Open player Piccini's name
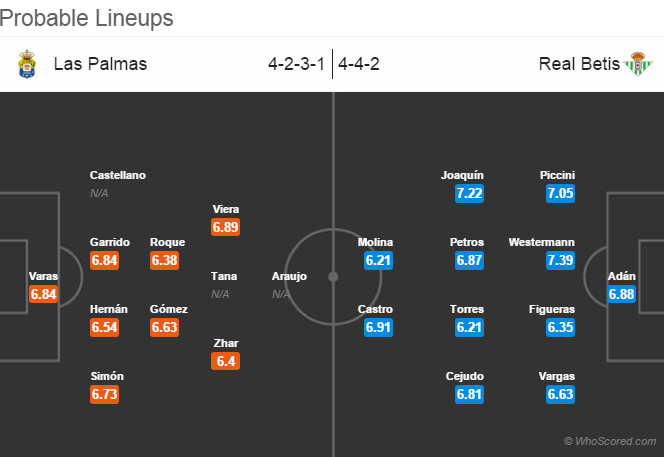The width and height of the screenshot is (664, 457). pos(557,175)
